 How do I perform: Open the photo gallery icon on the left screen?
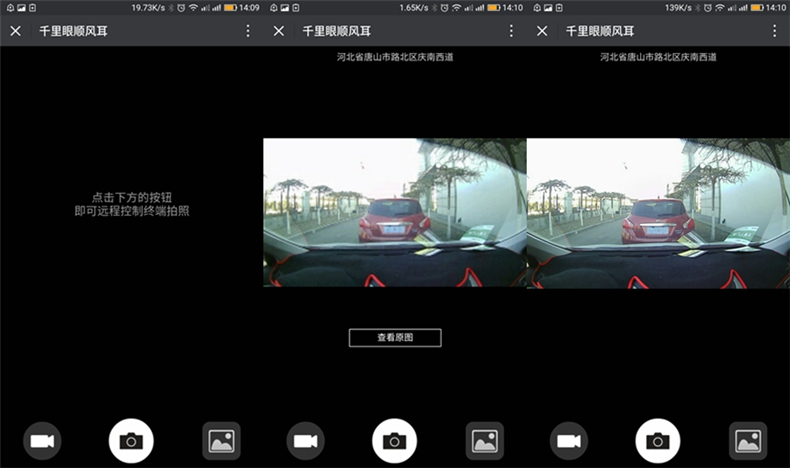point(221,441)
